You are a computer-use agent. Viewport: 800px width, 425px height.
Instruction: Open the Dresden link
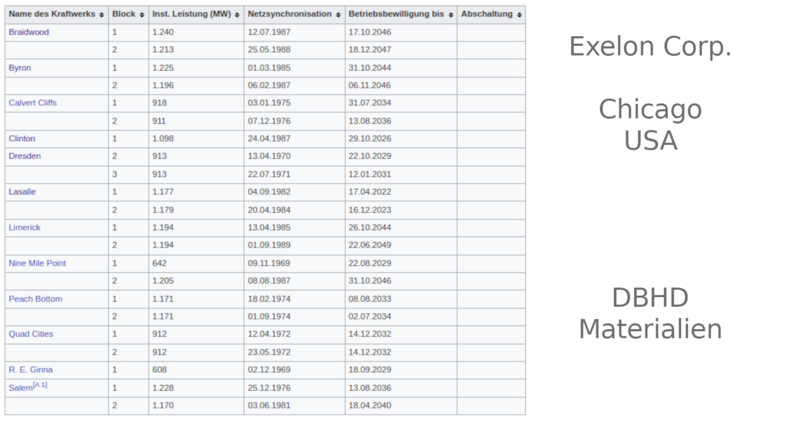[x=24, y=156]
